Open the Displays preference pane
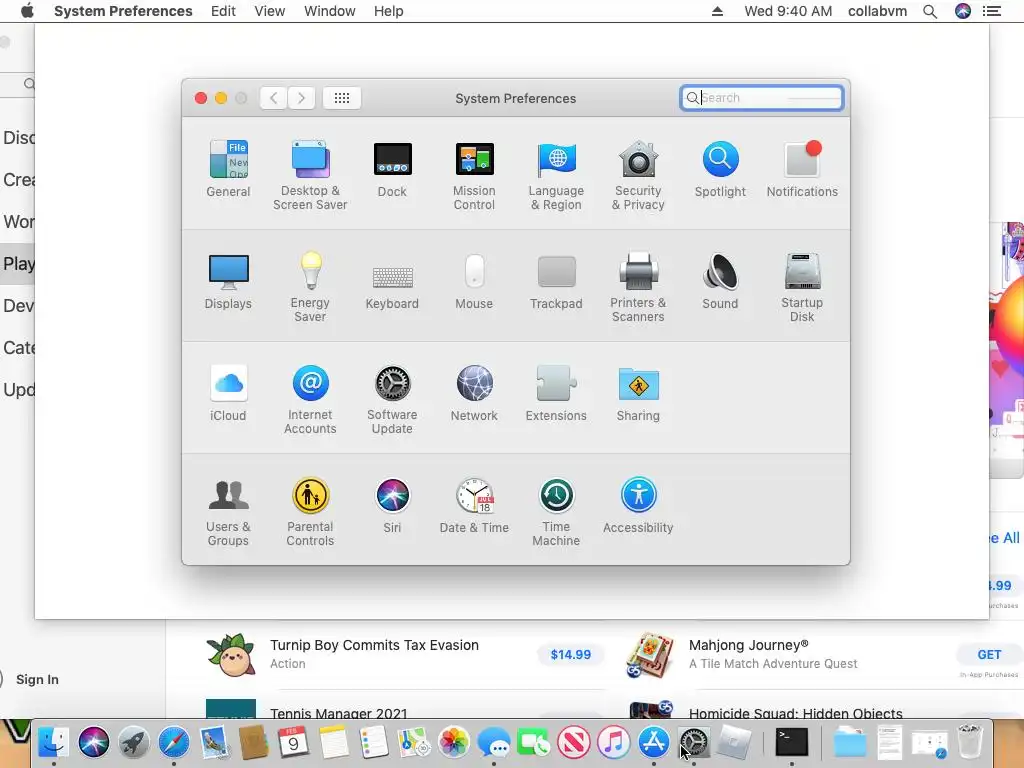 pos(228,281)
